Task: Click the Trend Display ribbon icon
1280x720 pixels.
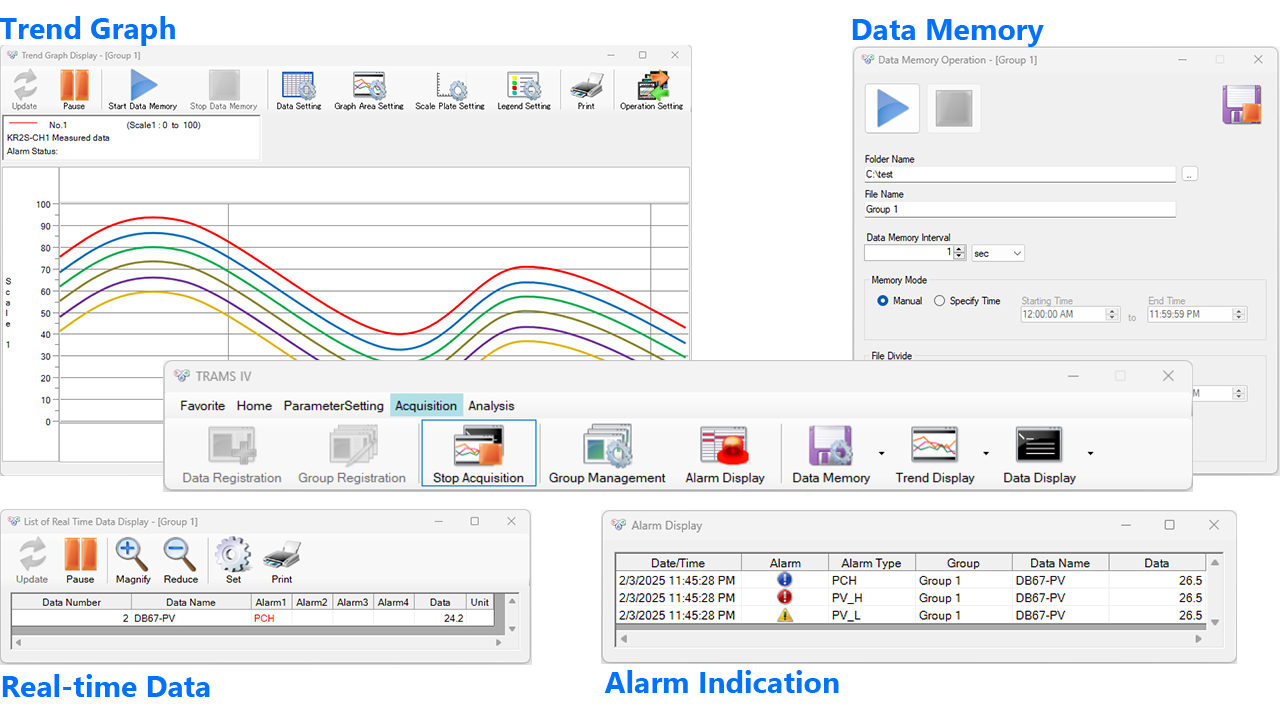Action: [x=935, y=456]
